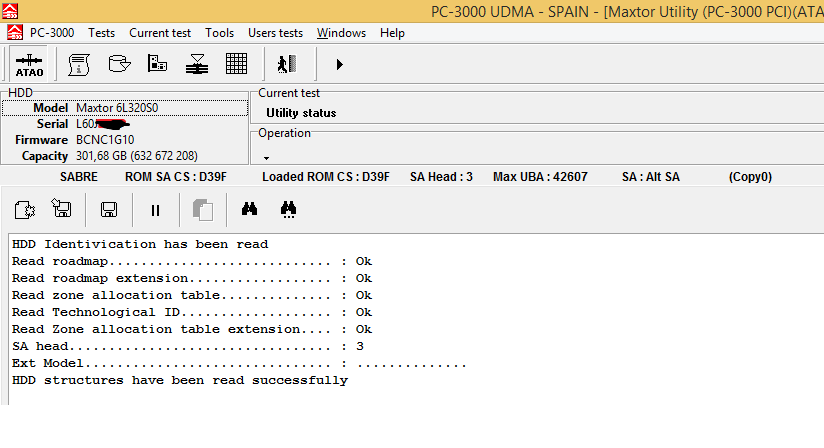Click the SABRE family label
This screenshot has width=824, height=448.
pos(79,177)
